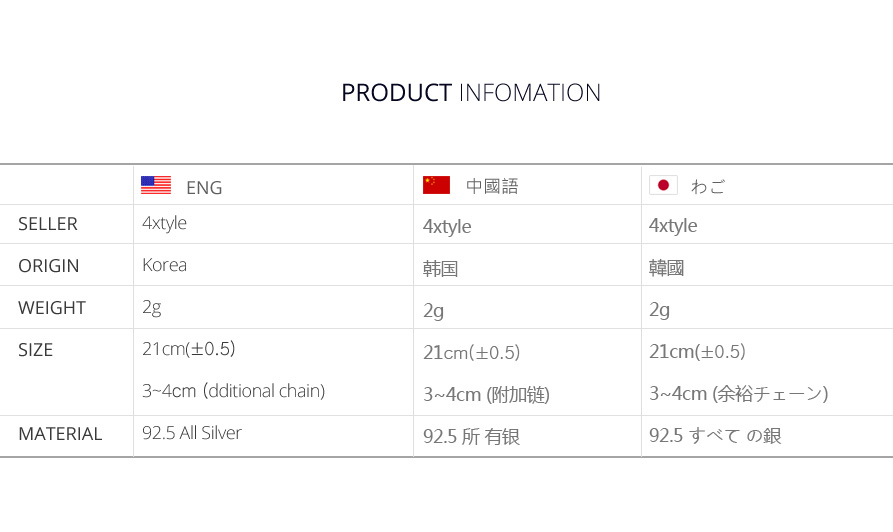Click the 3~4cm (附加链) size text
This screenshot has height=532, width=893.
pyautogui.click(x=486, y=395)
